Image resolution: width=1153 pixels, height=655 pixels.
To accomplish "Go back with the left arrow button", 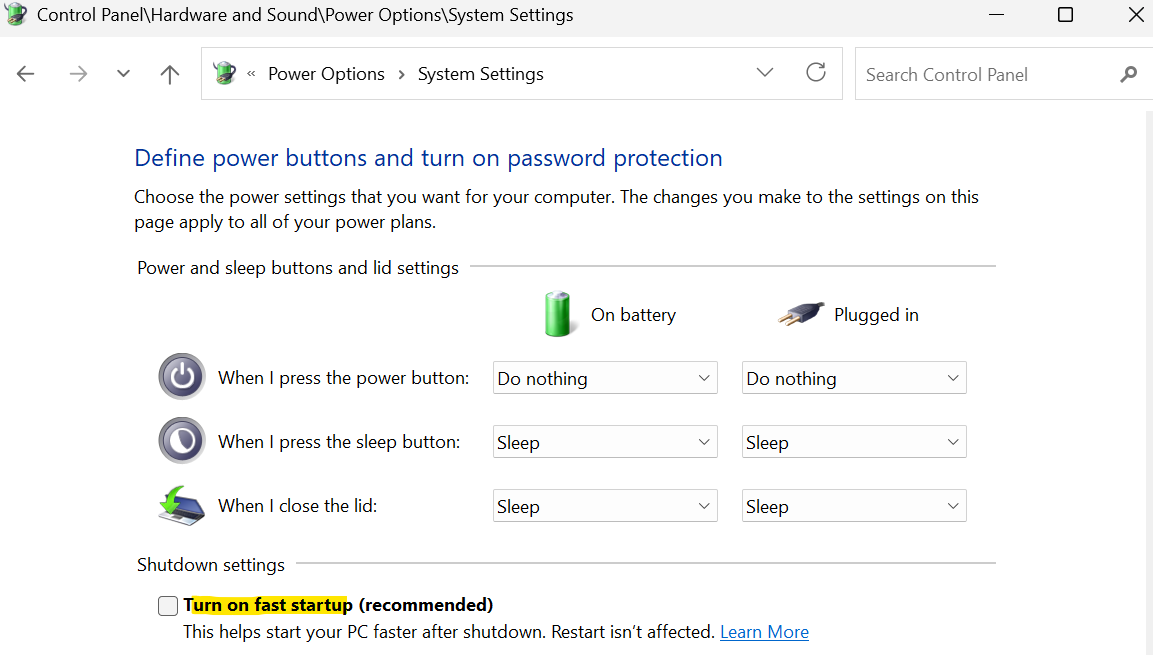I will 26,74.
